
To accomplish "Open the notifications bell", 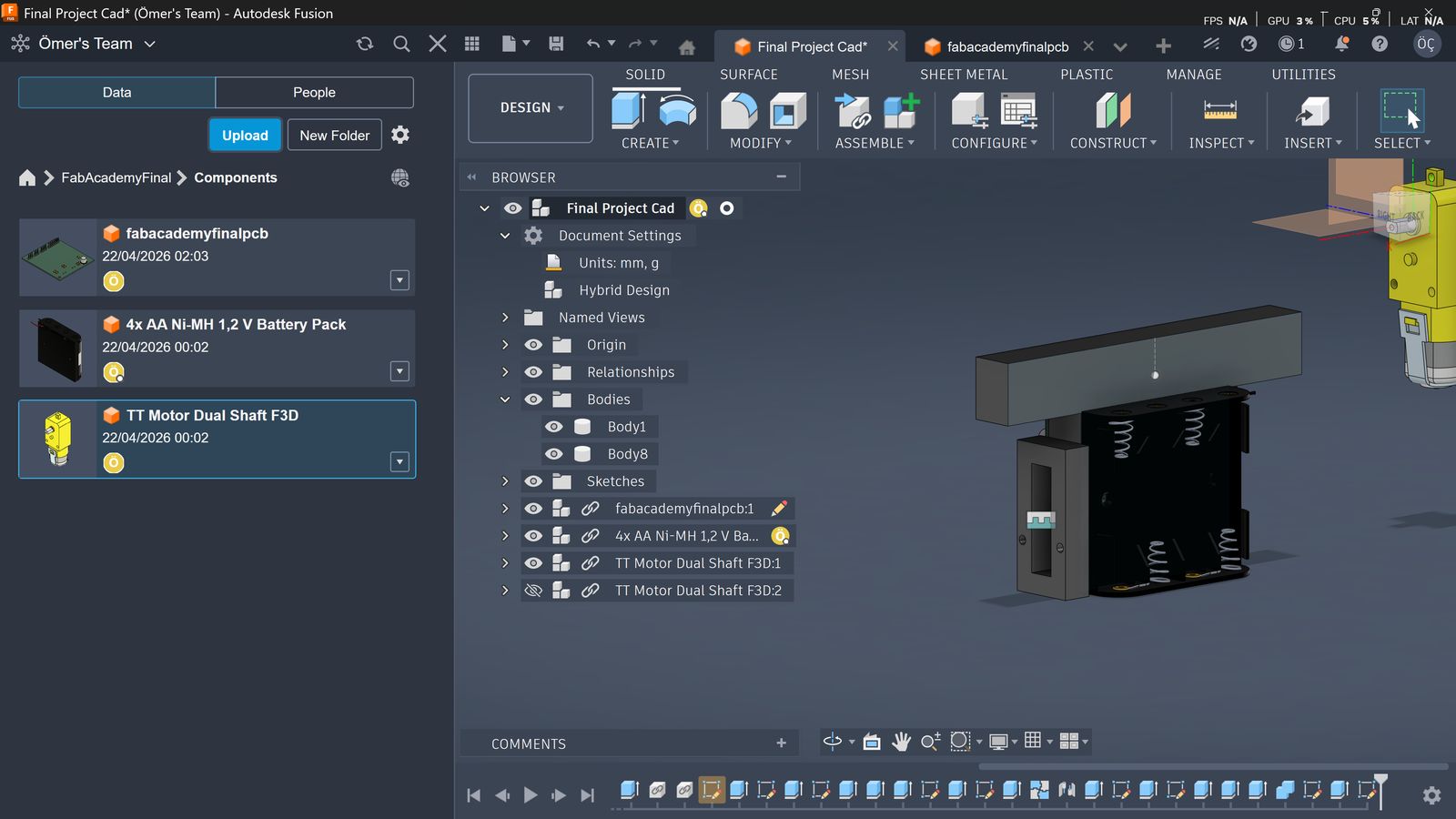I will pyautogui.click(x=1341, y=44).
